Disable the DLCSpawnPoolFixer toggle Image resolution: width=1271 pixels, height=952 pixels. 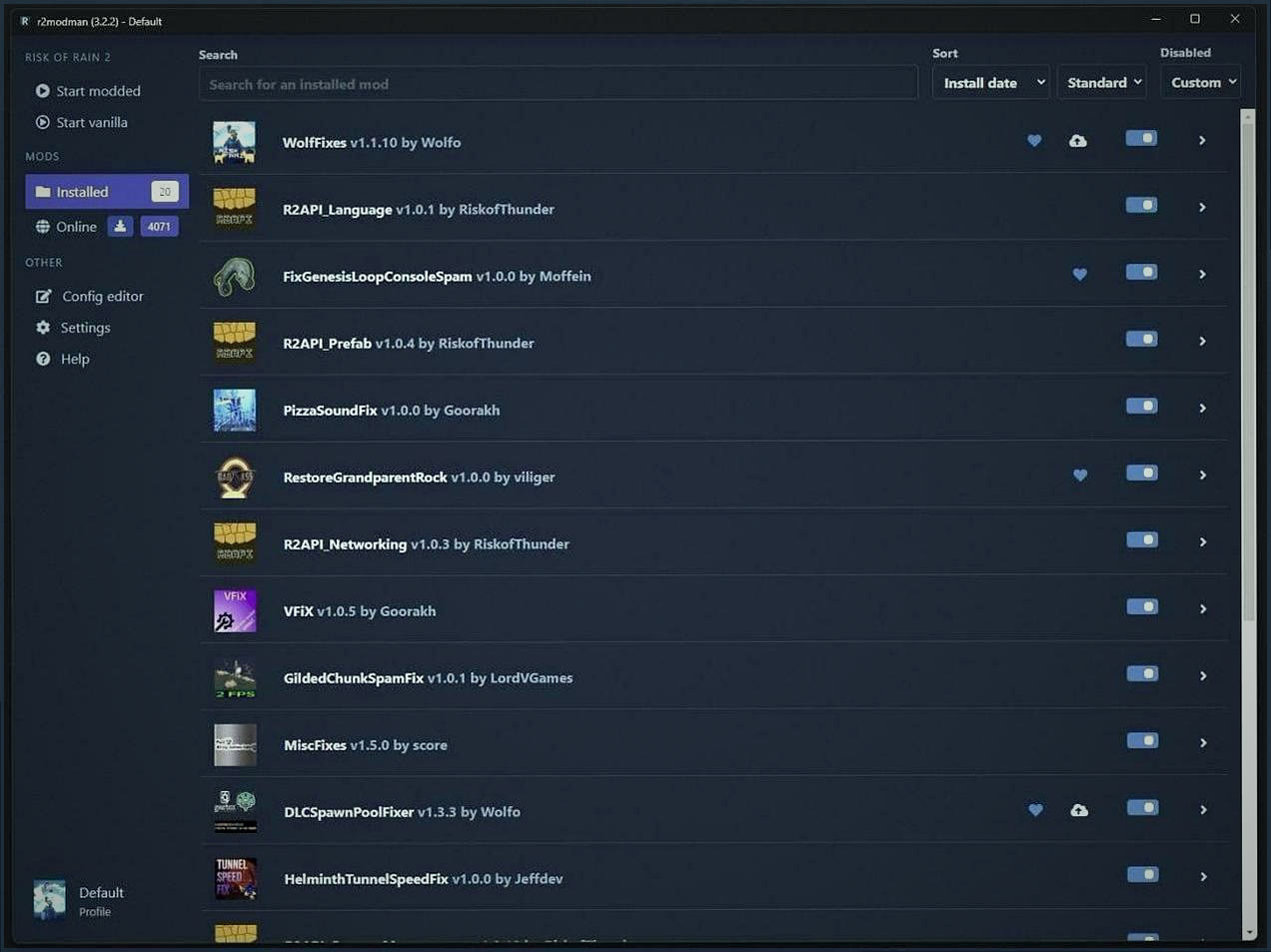(1142, 807)
